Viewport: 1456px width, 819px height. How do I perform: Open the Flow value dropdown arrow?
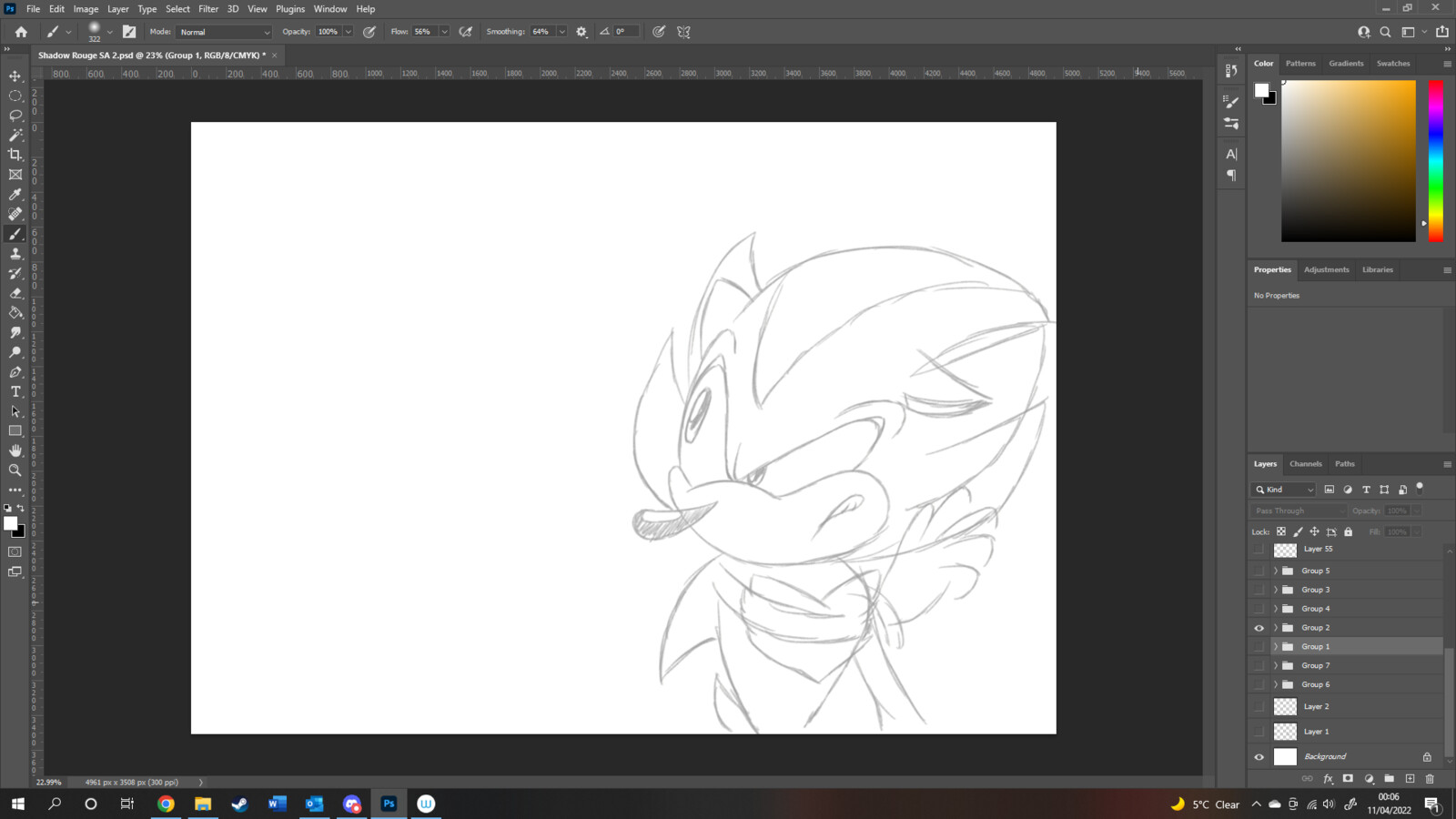click(x=444, y=32)
